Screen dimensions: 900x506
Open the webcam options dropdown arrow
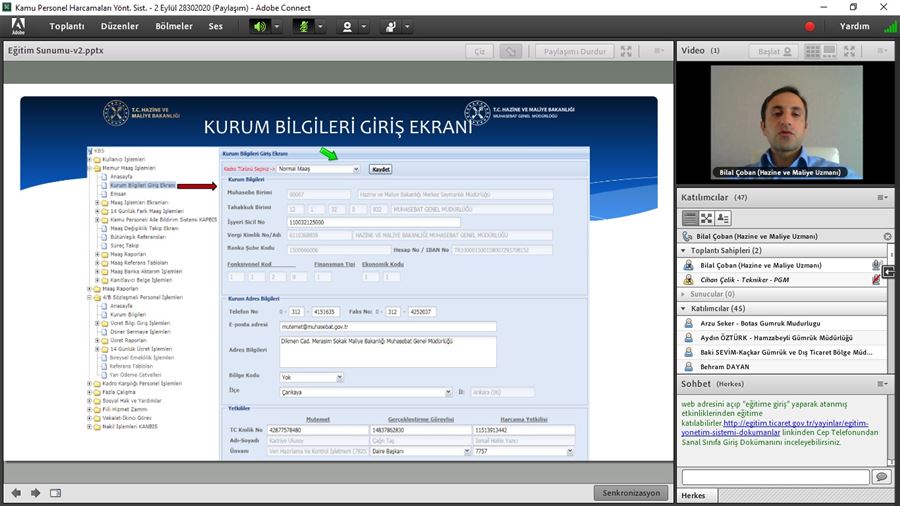coord(363,26)
